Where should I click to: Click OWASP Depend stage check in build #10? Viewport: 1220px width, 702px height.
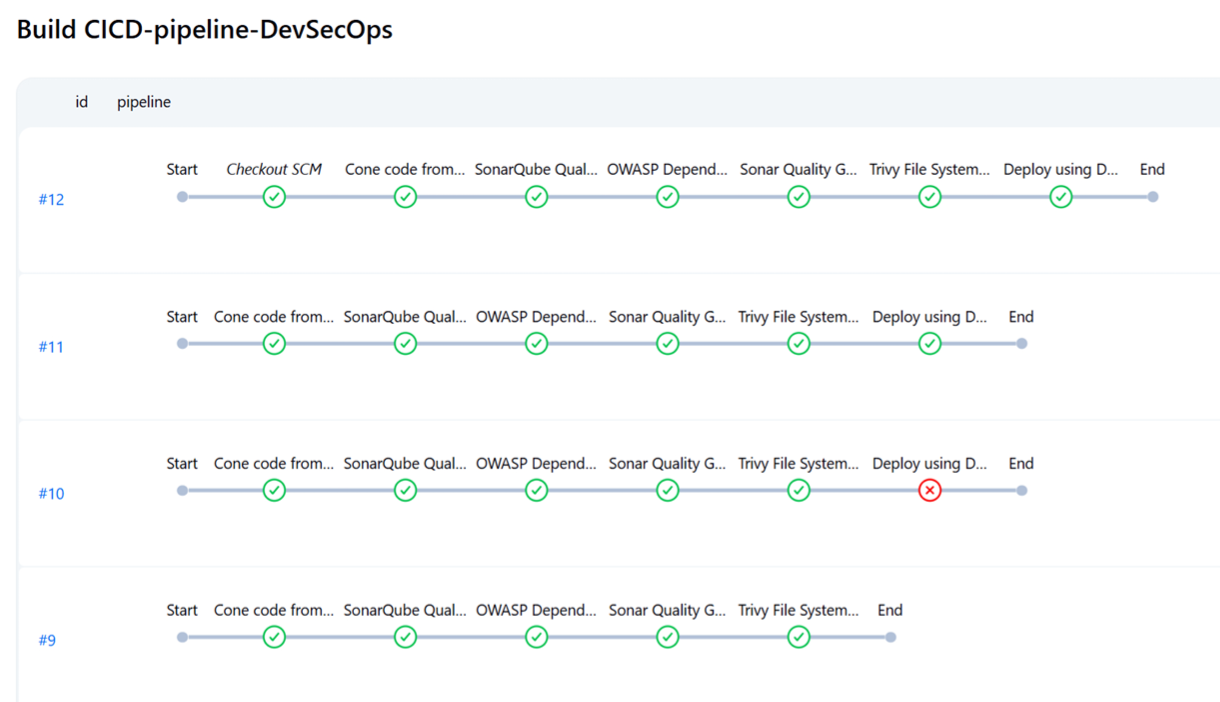coord(537,491)
